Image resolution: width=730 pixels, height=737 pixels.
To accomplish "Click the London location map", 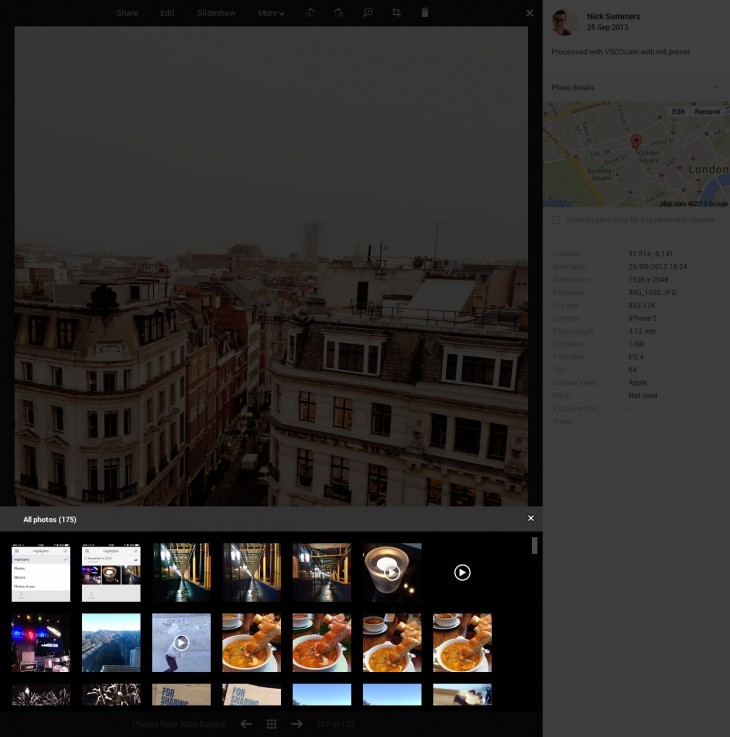I will point(636,154).
